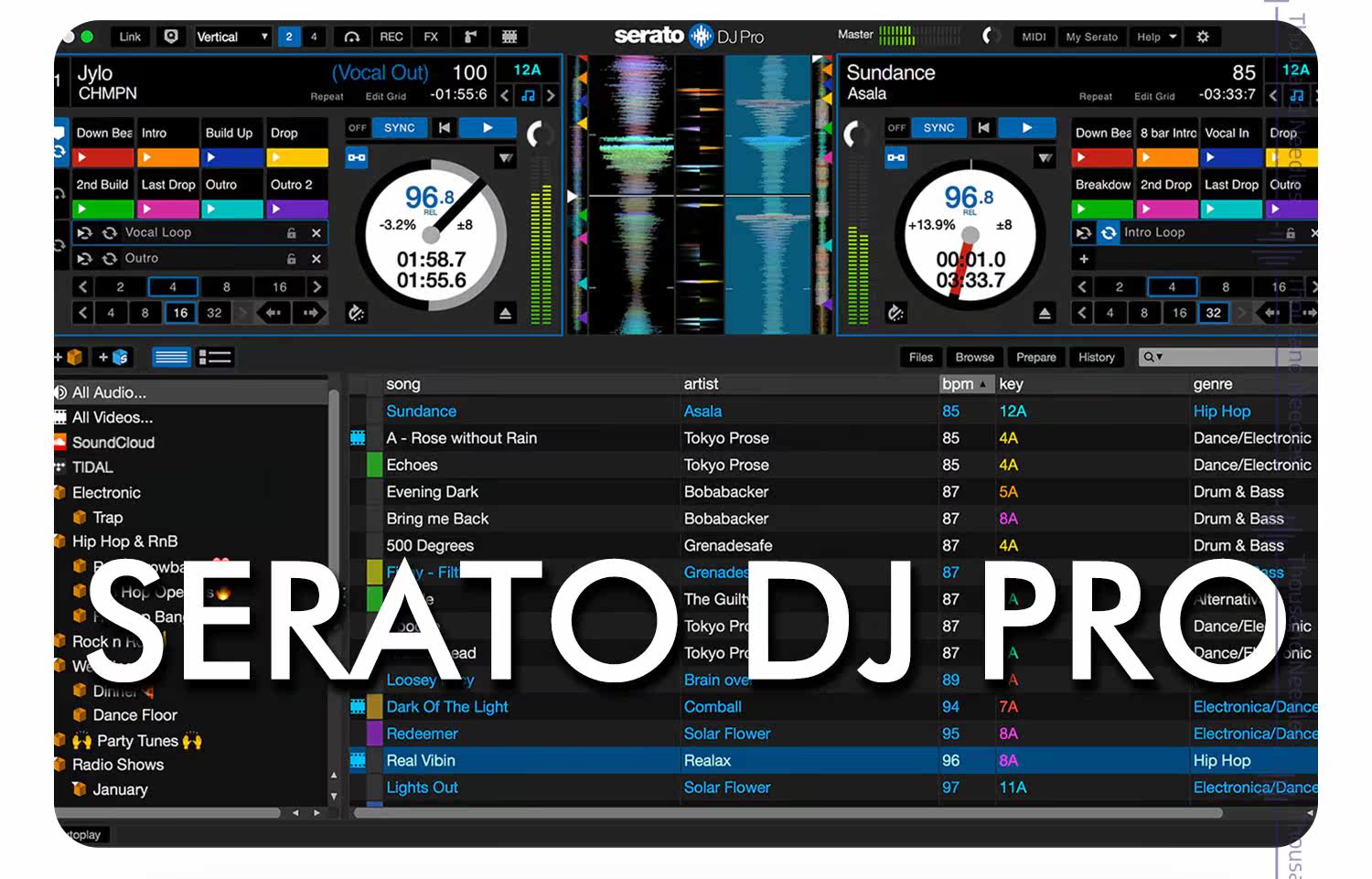Open the video panel filmstrip icon in top bar

[x=509, y=37]
